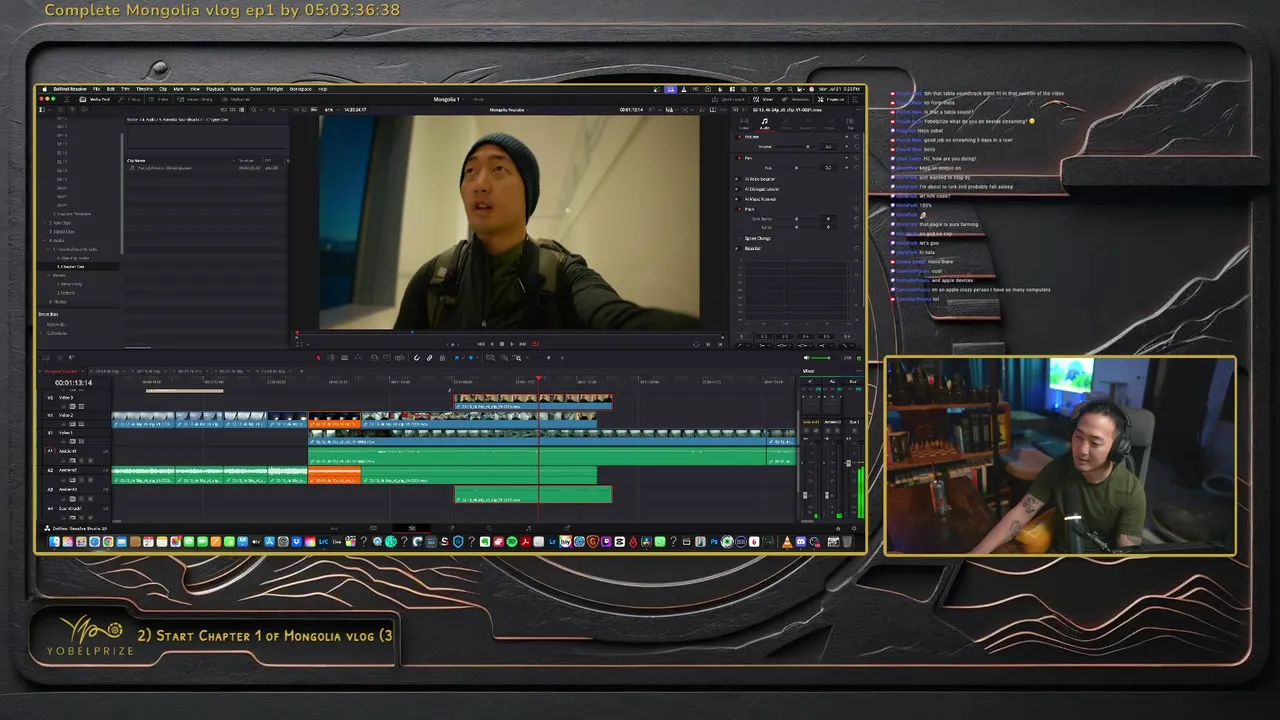1280x720 pixels.
Task: Go to the Fairlight page icon
Action: point(529,527)
